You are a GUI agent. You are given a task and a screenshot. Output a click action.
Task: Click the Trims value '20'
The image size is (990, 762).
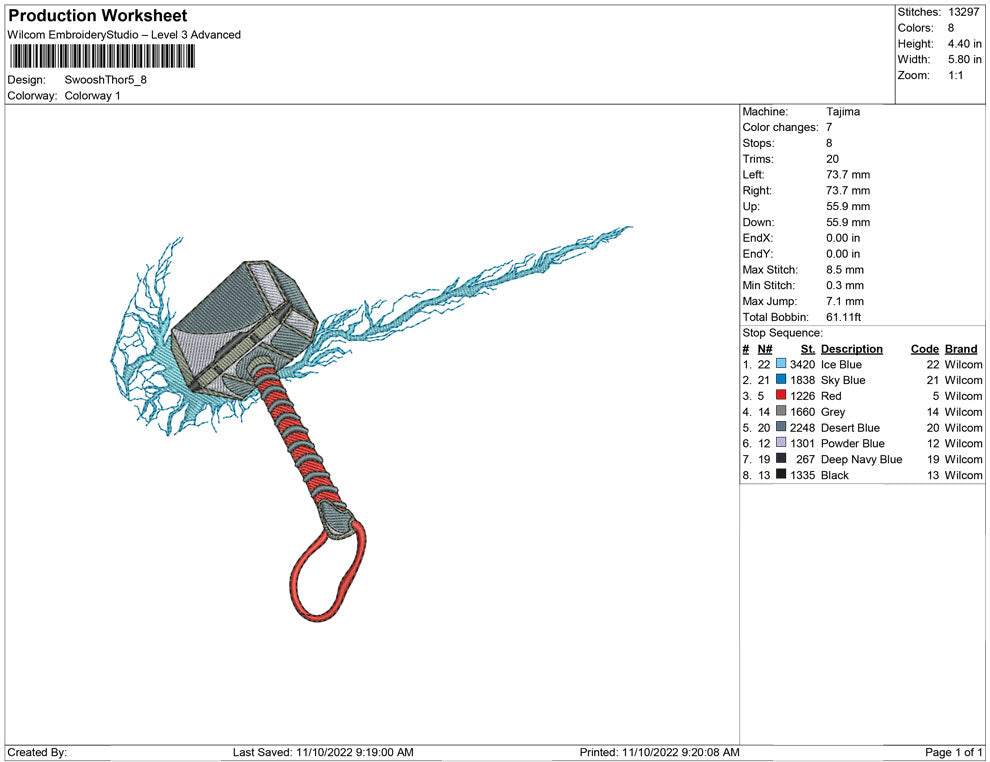coord(832,159)
